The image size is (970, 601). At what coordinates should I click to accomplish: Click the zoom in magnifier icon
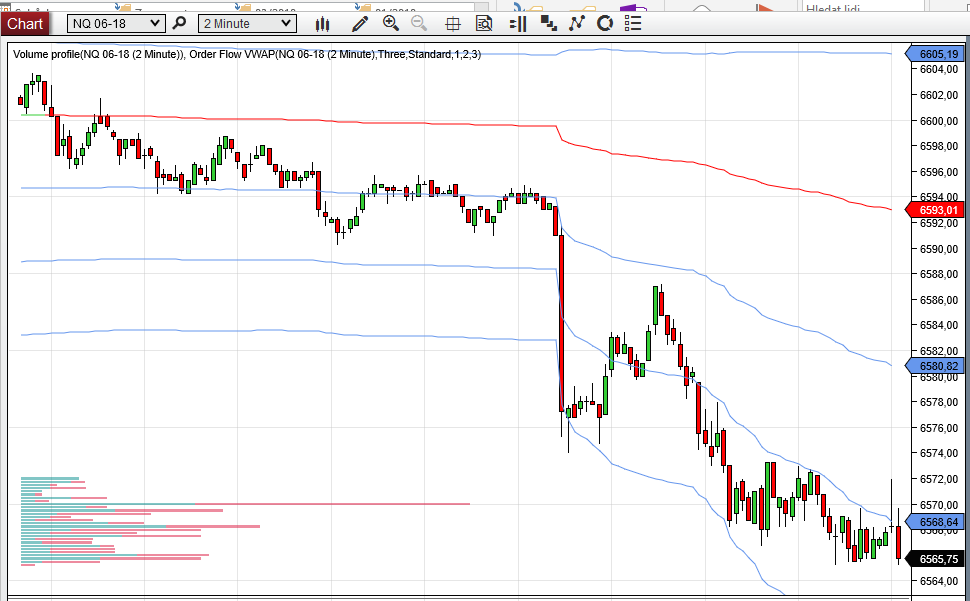coord(390,23)
